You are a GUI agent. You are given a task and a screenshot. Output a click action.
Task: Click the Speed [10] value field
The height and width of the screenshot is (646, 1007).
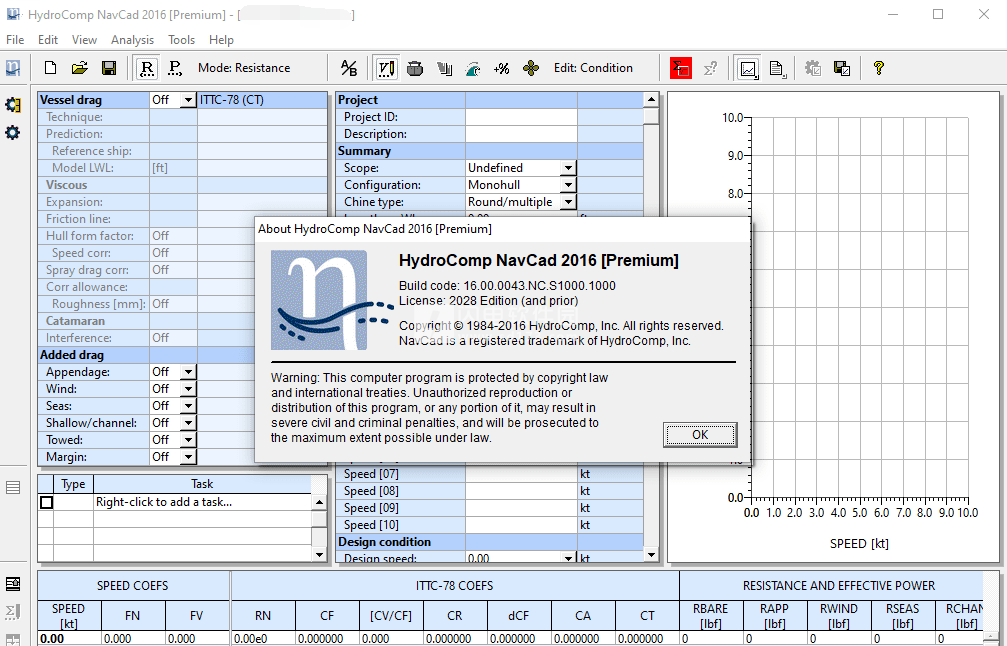521,525
